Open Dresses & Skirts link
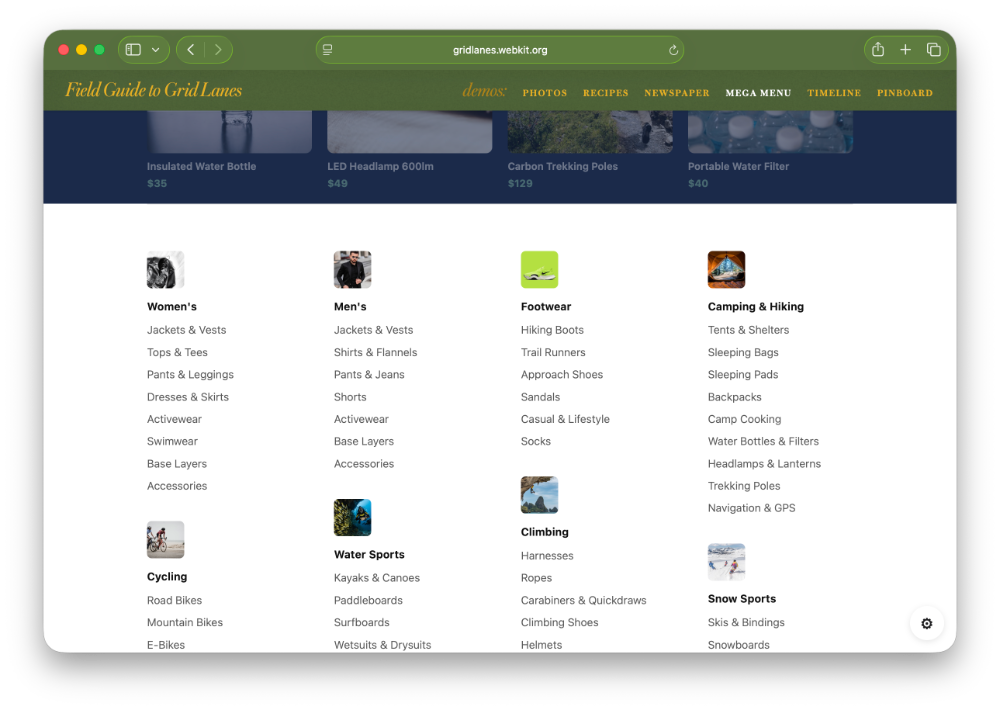The height and width of the screenshot is (710, 1000). (188, 397)
